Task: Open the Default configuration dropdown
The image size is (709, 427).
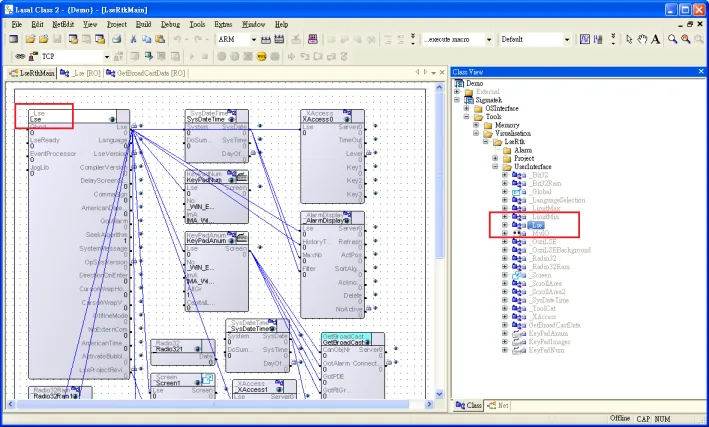Action: pyautogui.click(x=567, y=39)
